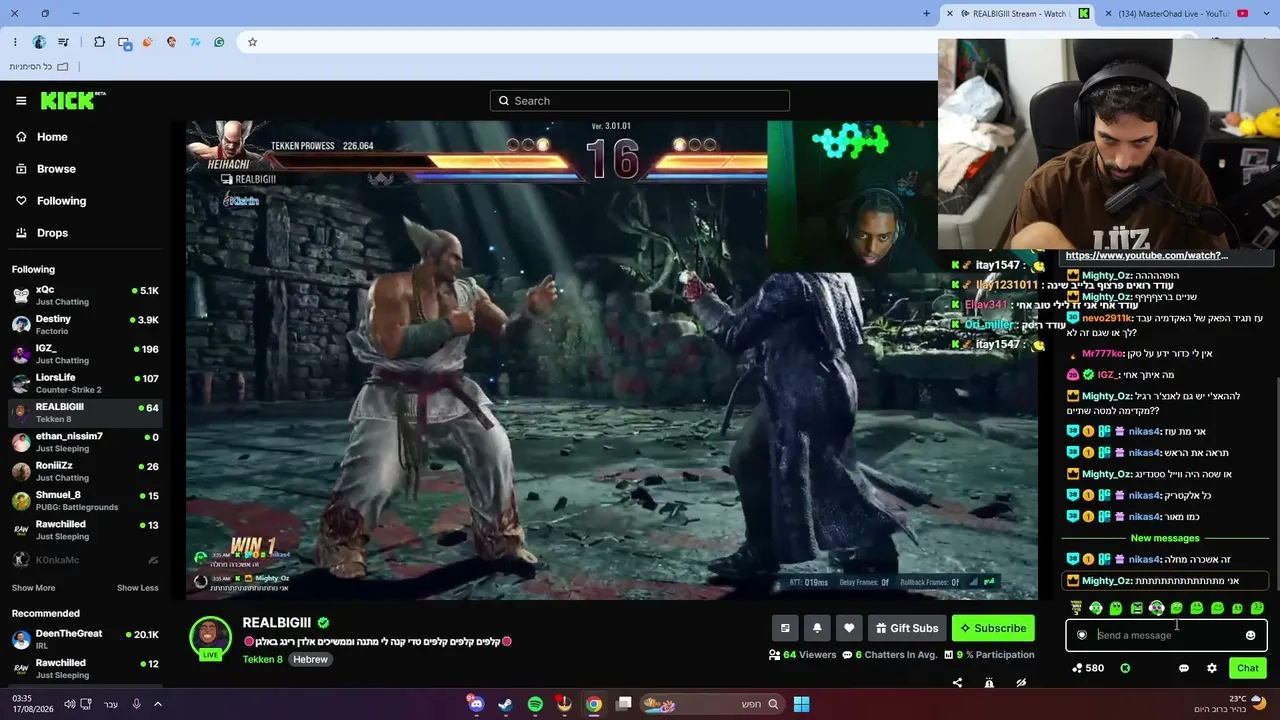Open Discord from the taskbar
The height and width of the screenshot is (720, 1280).
coord(476,704)
